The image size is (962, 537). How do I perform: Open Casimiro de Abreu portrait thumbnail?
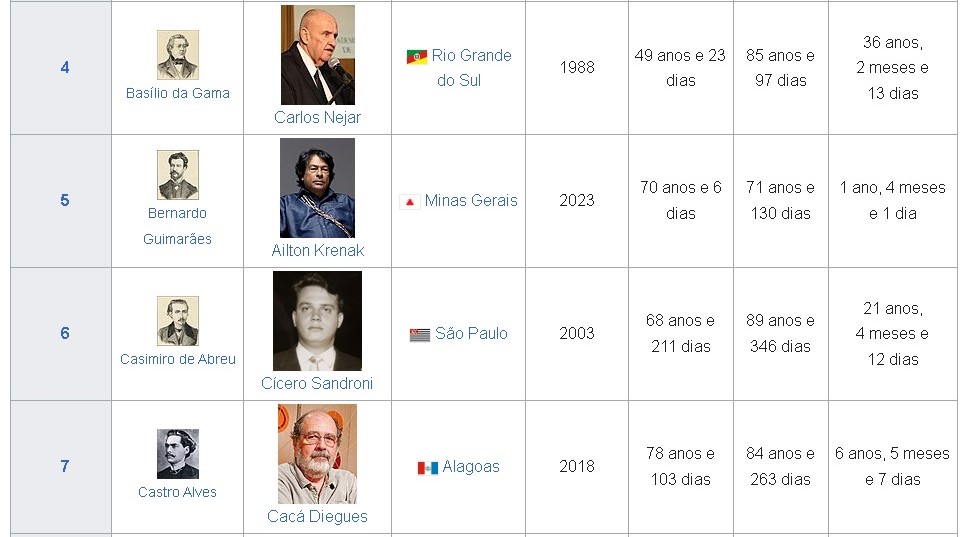tap(178, 321)
